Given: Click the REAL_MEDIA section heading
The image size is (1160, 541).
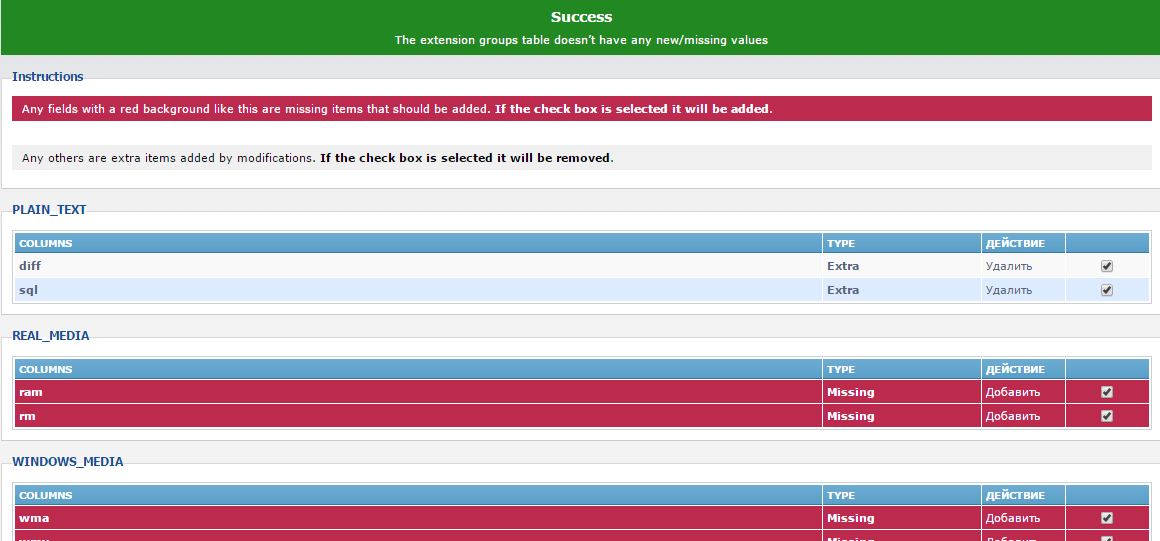Looking at the screenshot, I should [50, 336].
